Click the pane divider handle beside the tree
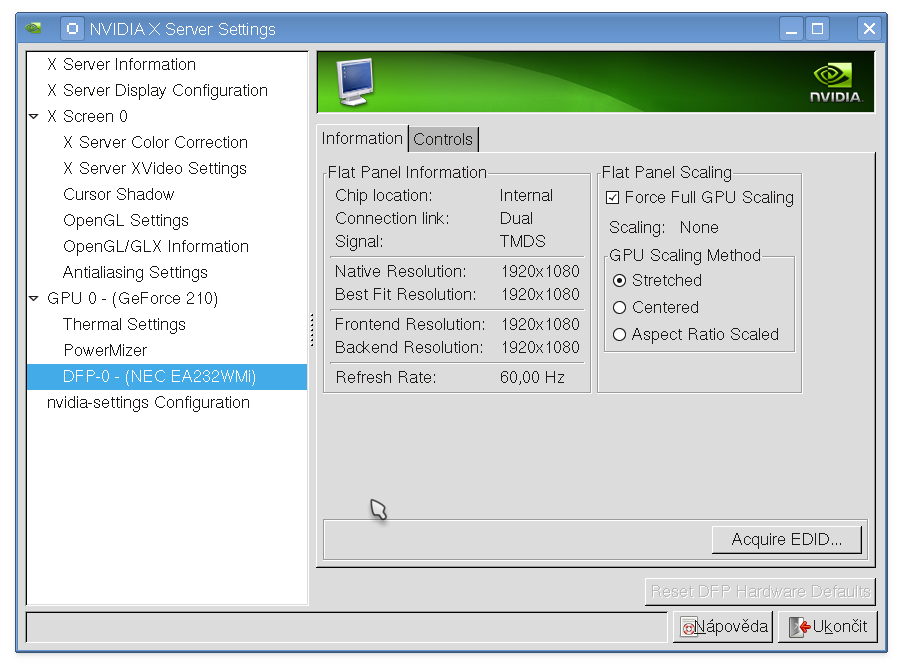Screen dimensions: 903x671 click(x=312, y=329)
